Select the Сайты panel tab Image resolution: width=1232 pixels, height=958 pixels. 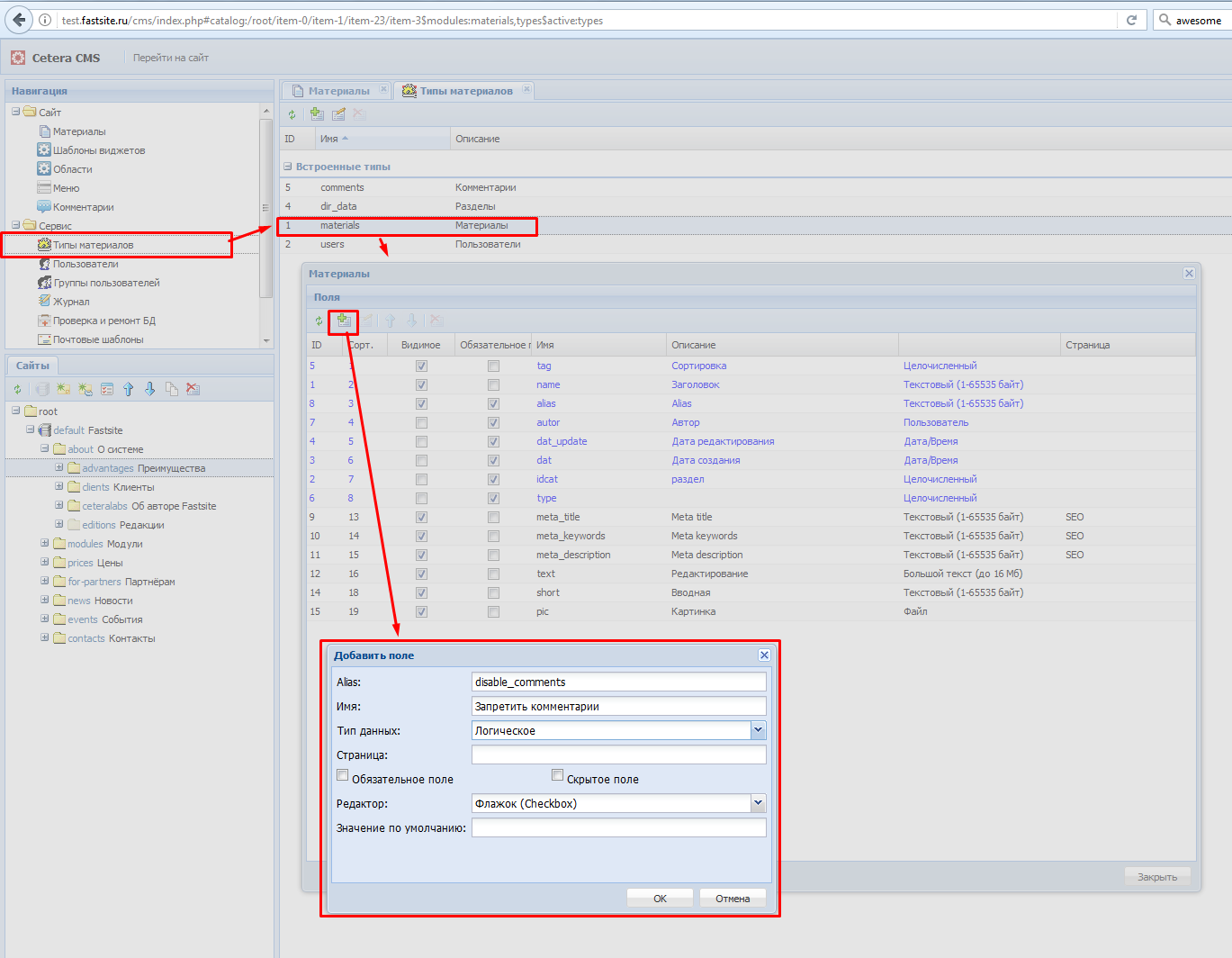click(32, 366)
